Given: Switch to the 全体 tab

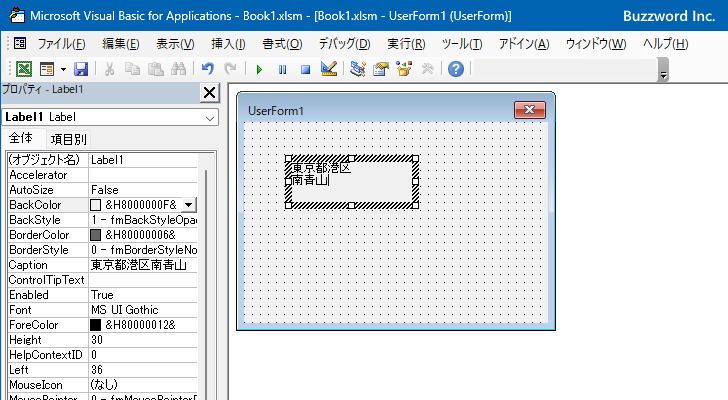Looking at the screenshot, I should [21, 138].
